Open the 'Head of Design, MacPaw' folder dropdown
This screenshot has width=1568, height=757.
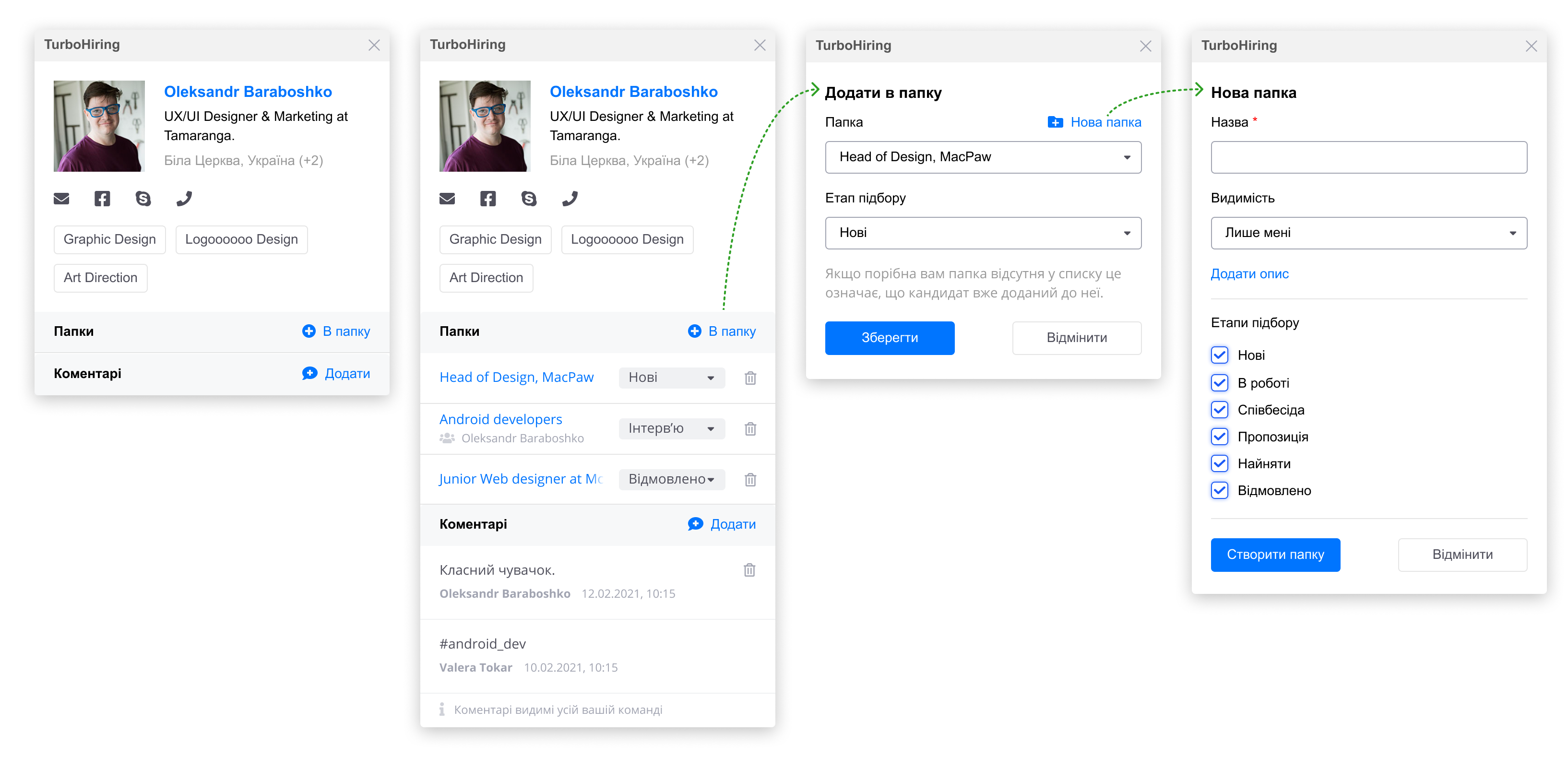click(983, 157)
